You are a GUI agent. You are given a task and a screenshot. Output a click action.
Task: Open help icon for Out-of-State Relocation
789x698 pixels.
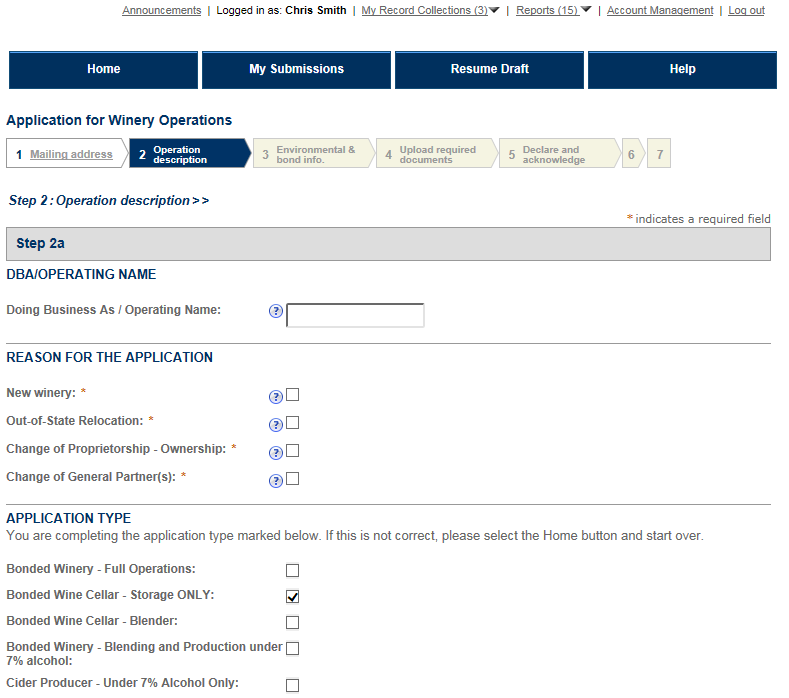click(x=276, y=425)
